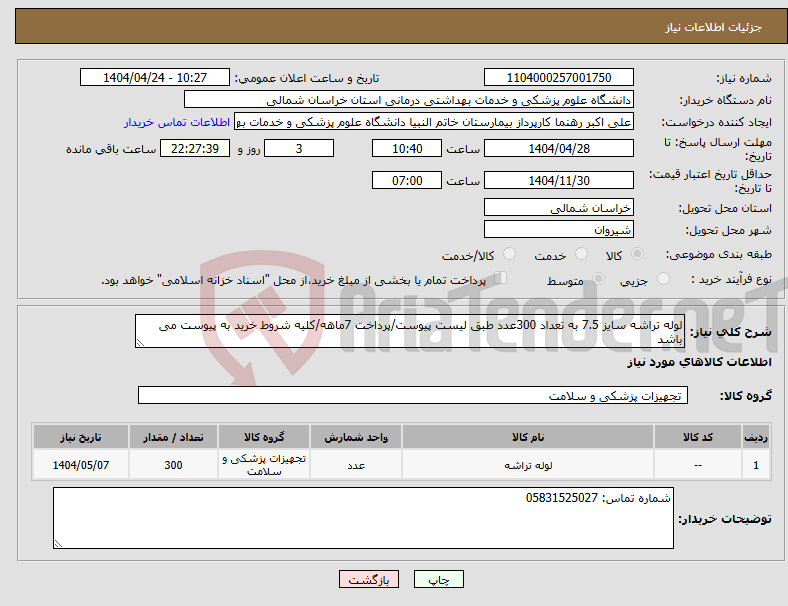Click the price validity date 1404/11/30
This screenshot has width=788, height=606.
click(x=559, y=180)
